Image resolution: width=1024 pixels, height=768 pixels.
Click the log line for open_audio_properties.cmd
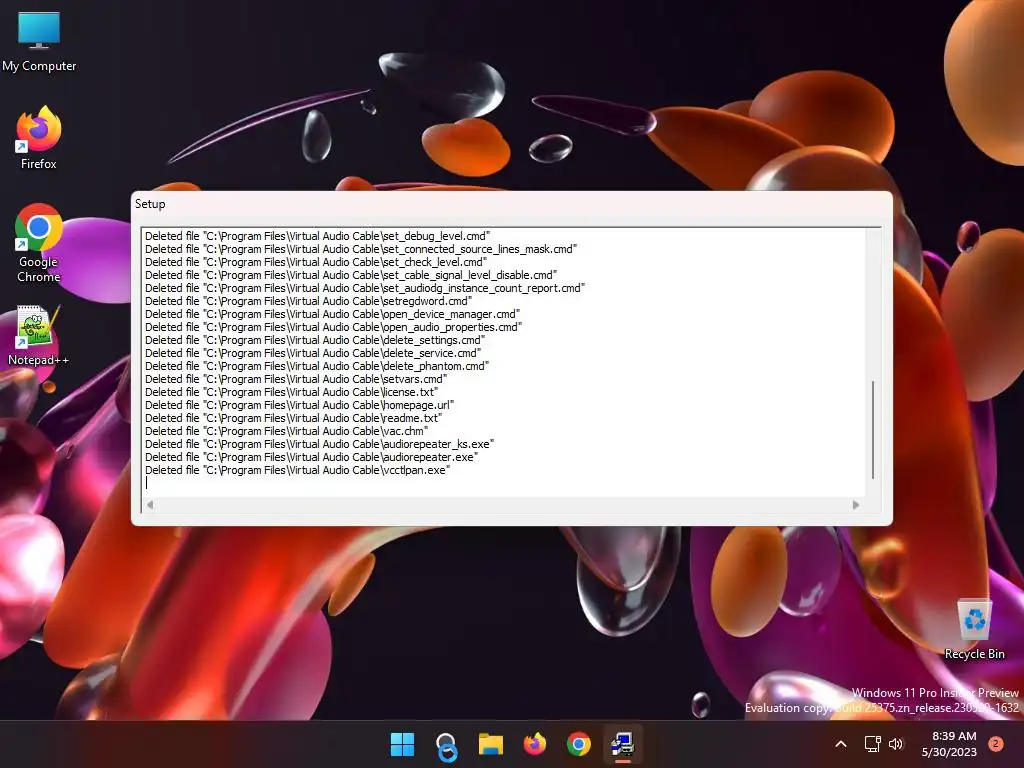pos(334,327)
